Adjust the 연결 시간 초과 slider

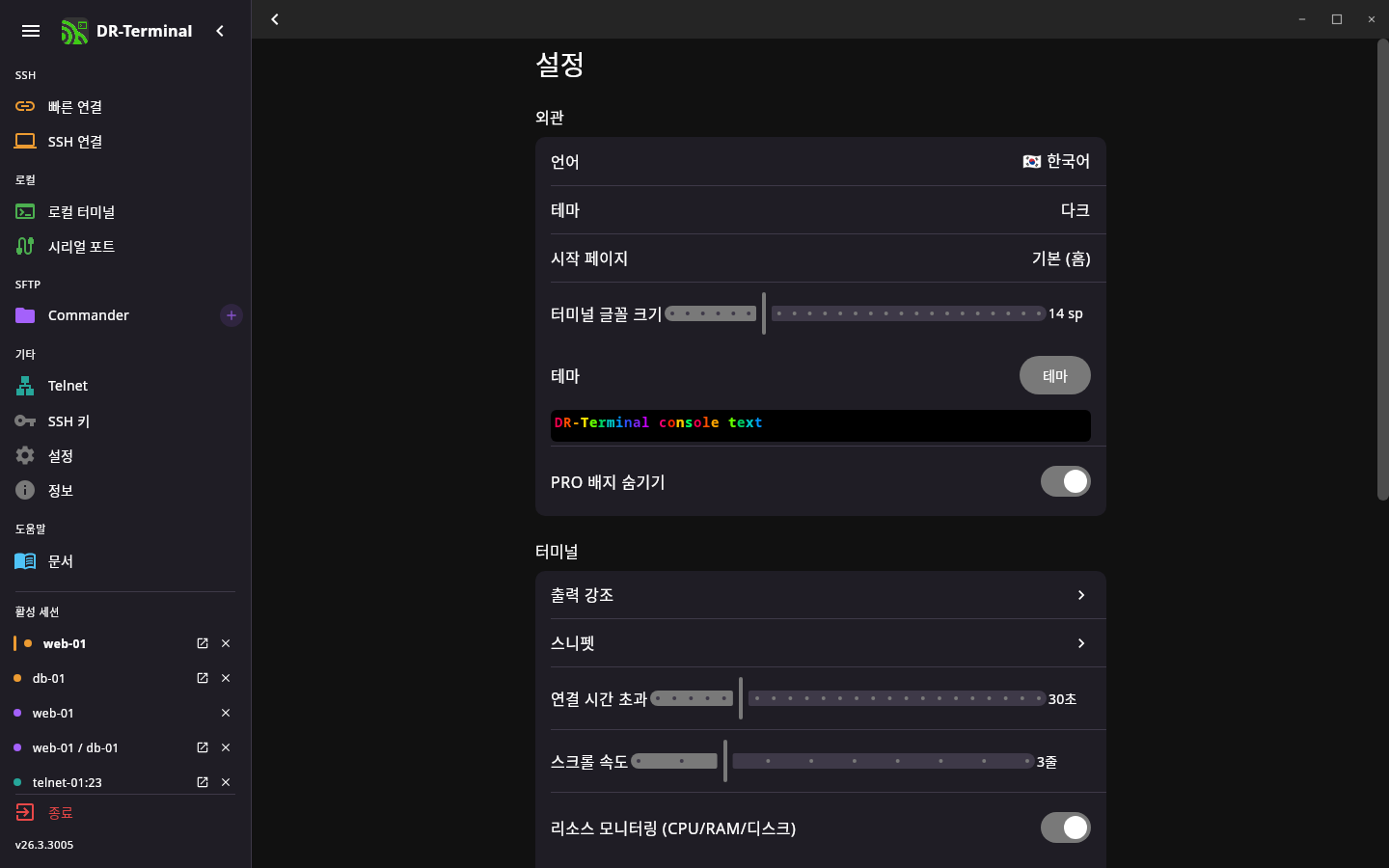tap(848, 698)
